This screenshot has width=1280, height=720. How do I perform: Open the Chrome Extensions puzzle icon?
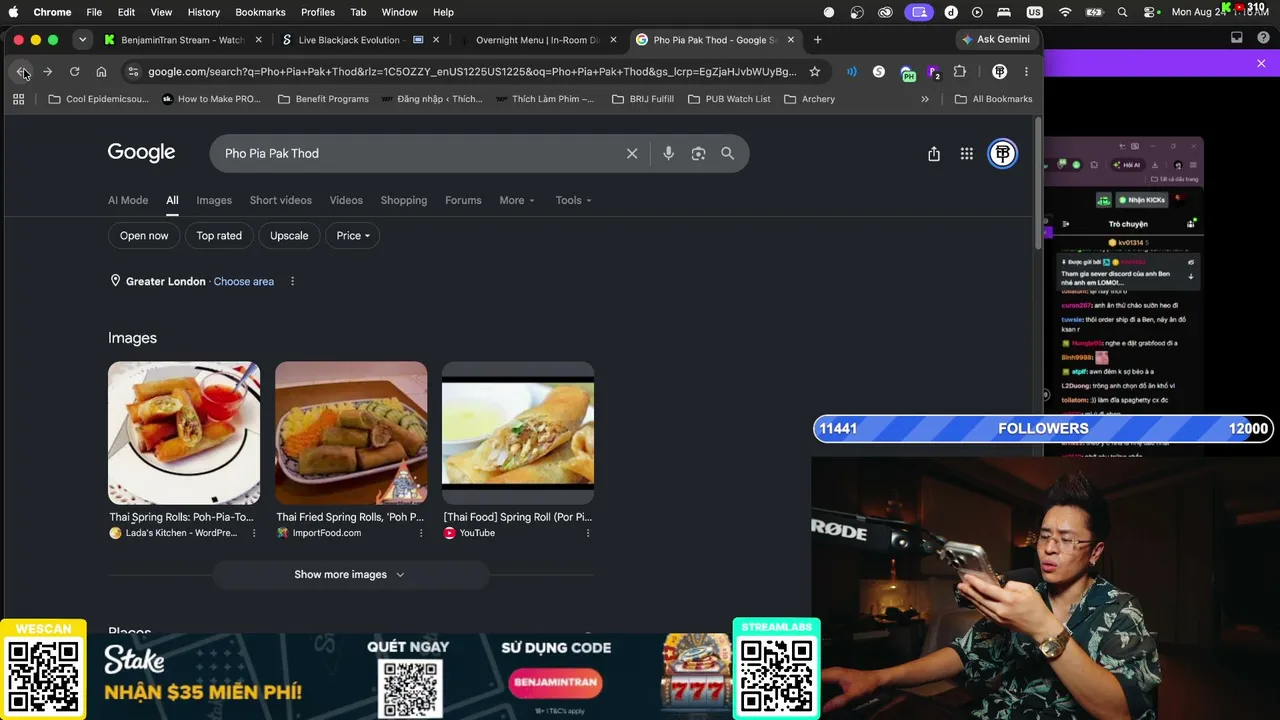pyautogui.click(x=960, y=72)
